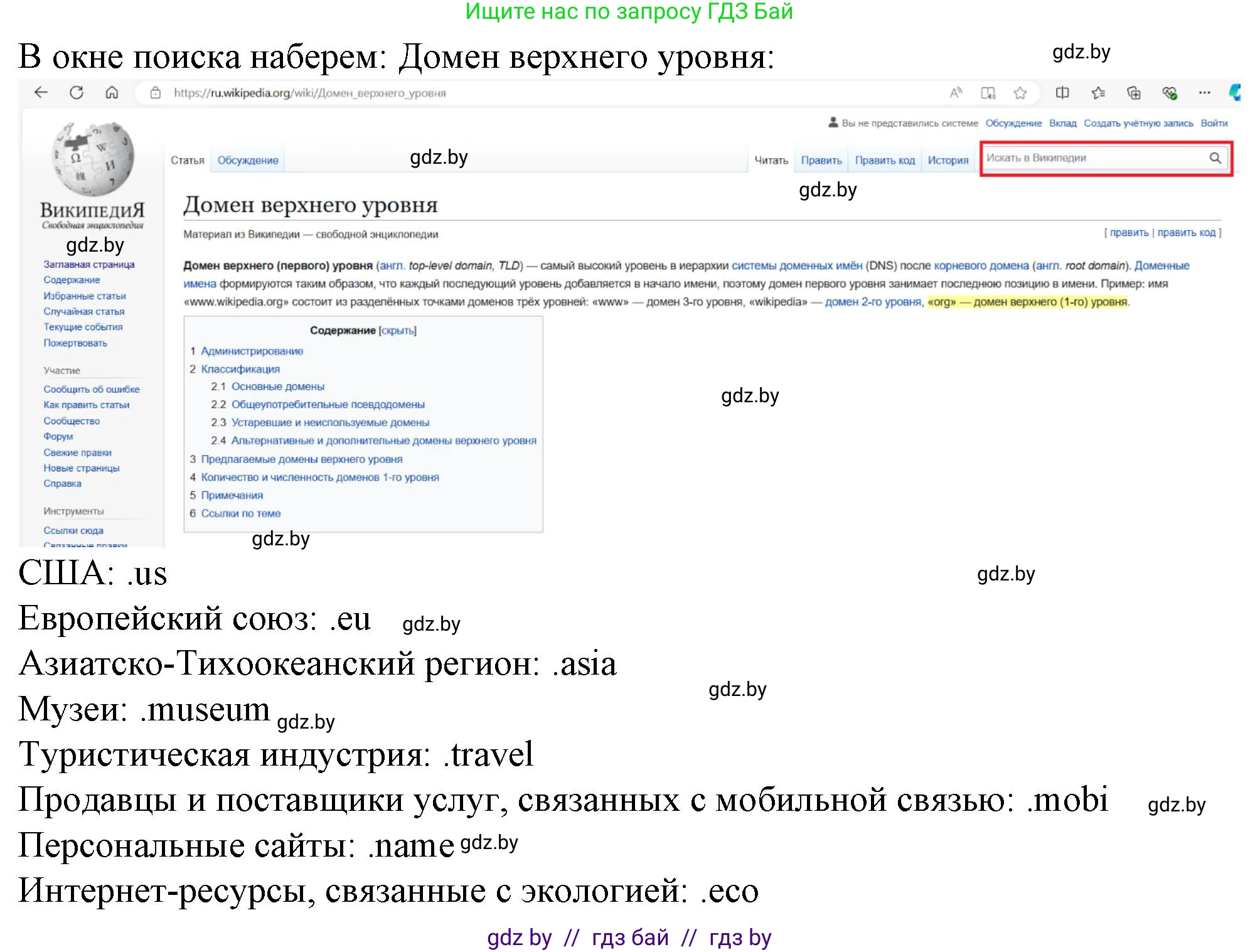Click the browser back arrow
Screen dimensions: 1260x952
coord(41,93)
